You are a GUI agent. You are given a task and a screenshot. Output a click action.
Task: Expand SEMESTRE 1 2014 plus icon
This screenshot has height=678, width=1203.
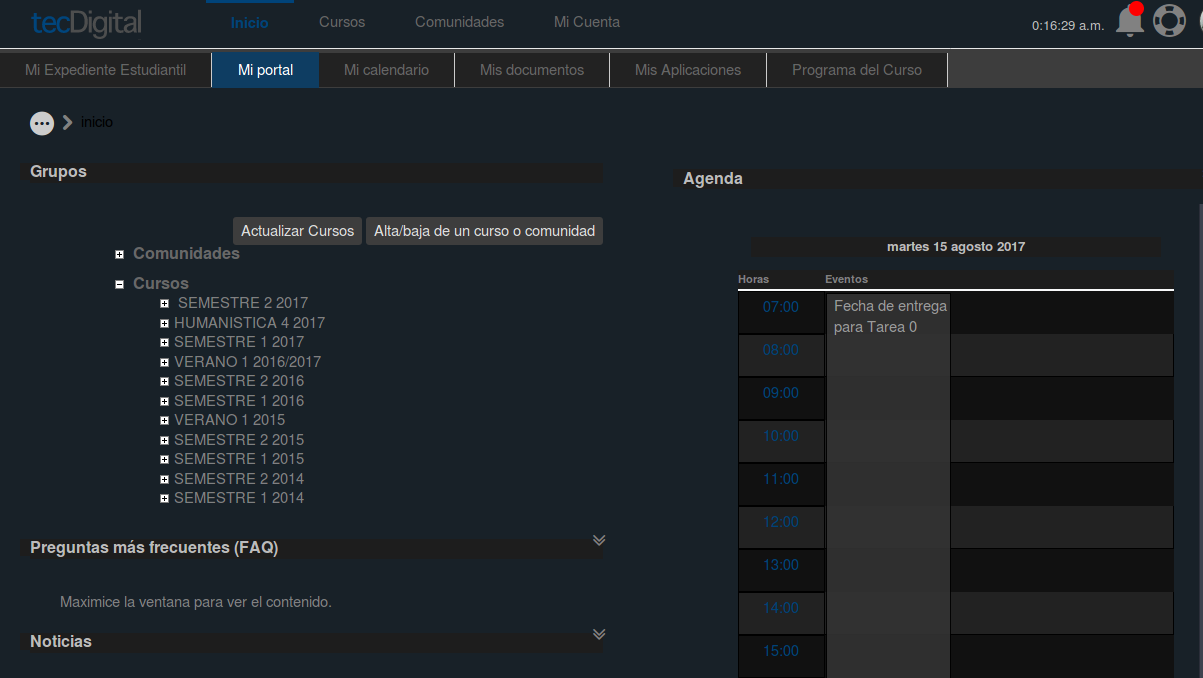165,498
